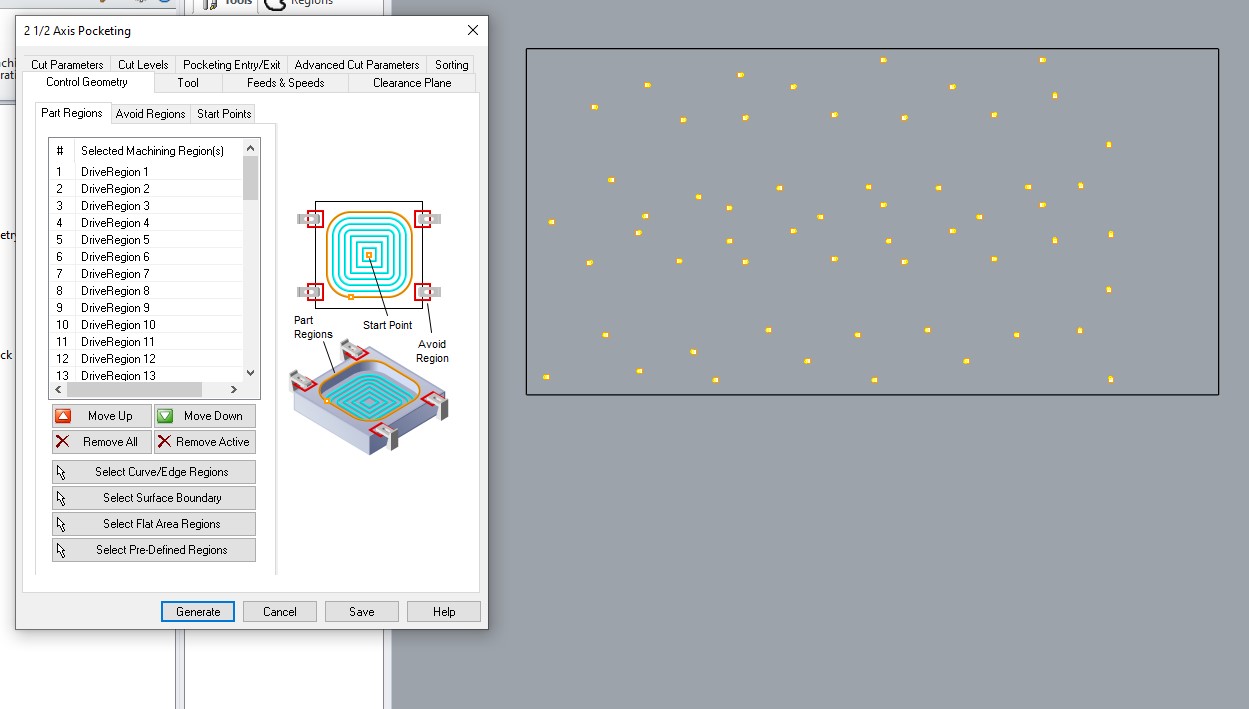Click the green Move Down arrow icon
This screenshot has width=1249, height=709.
tap(165, 416)
